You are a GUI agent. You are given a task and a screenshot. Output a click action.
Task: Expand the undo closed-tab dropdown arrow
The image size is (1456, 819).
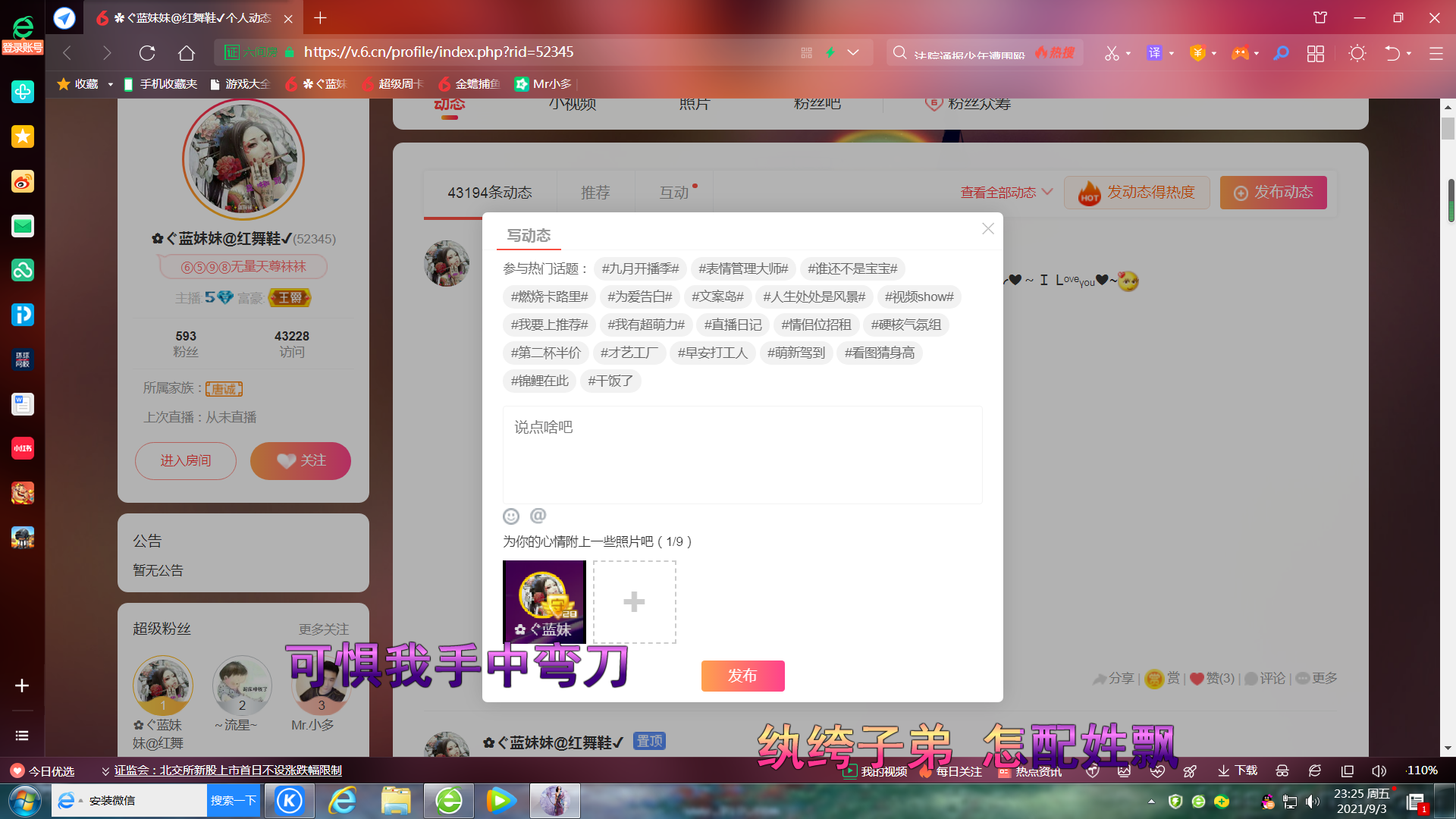[1409, 53]
